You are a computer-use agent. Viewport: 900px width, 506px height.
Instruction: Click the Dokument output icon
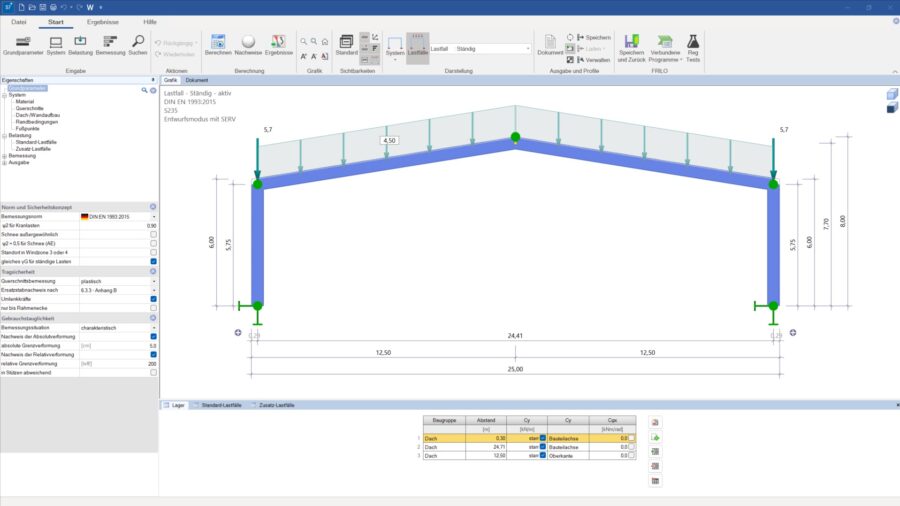pos(550,44)
